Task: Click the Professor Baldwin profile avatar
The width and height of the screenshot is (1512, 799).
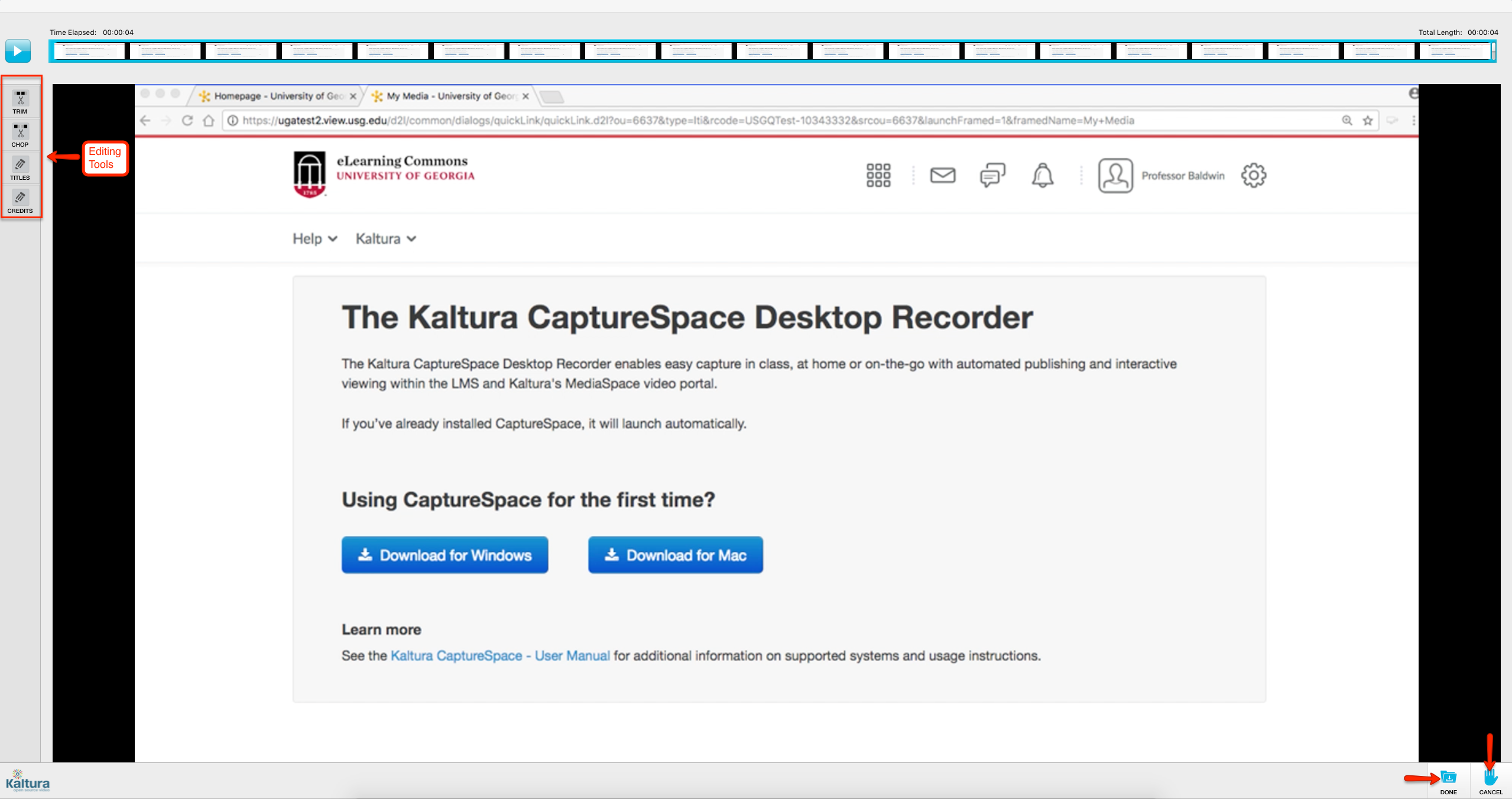Action: pos(1115,176)
